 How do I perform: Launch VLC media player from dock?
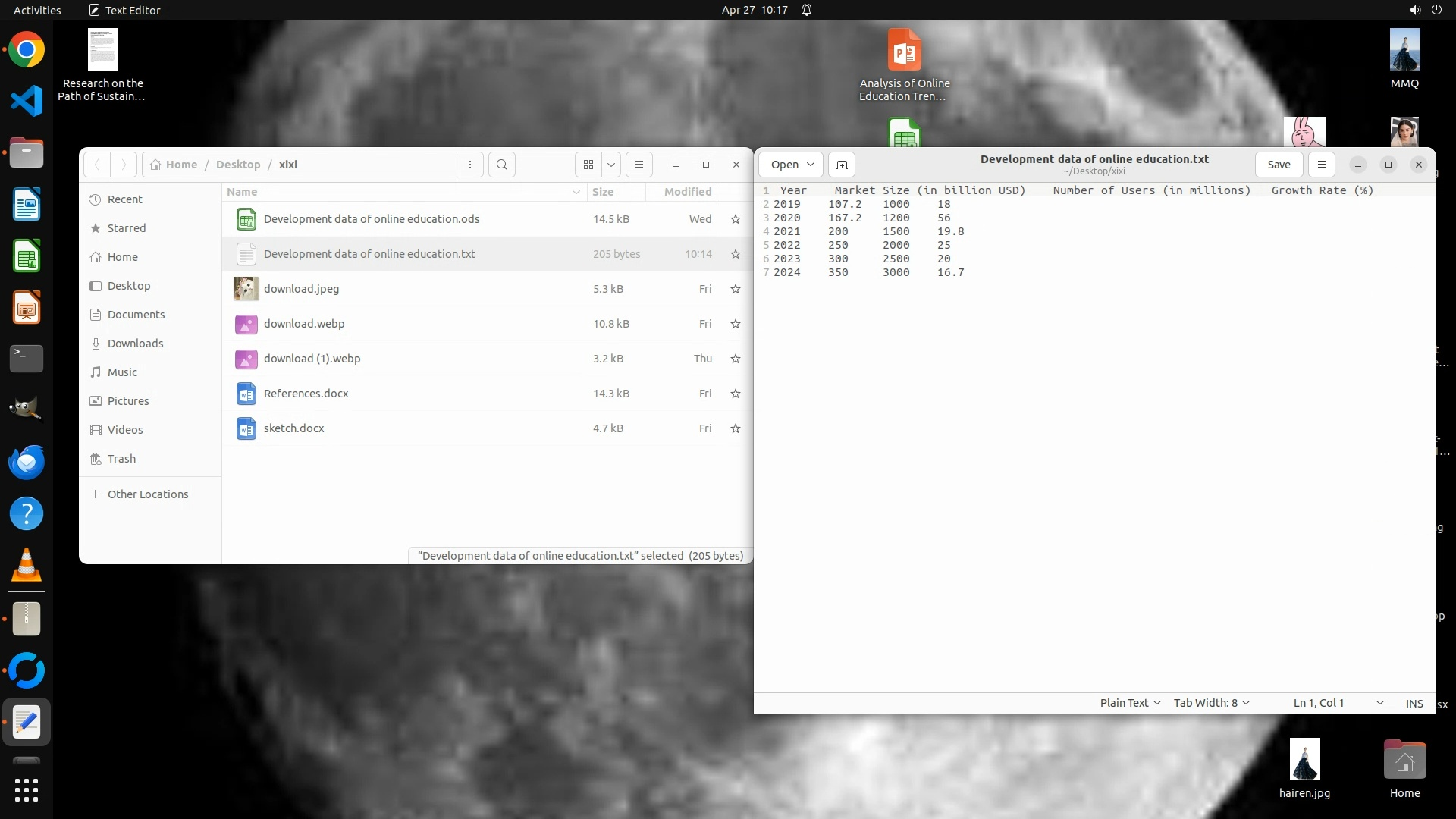(27, 566)
